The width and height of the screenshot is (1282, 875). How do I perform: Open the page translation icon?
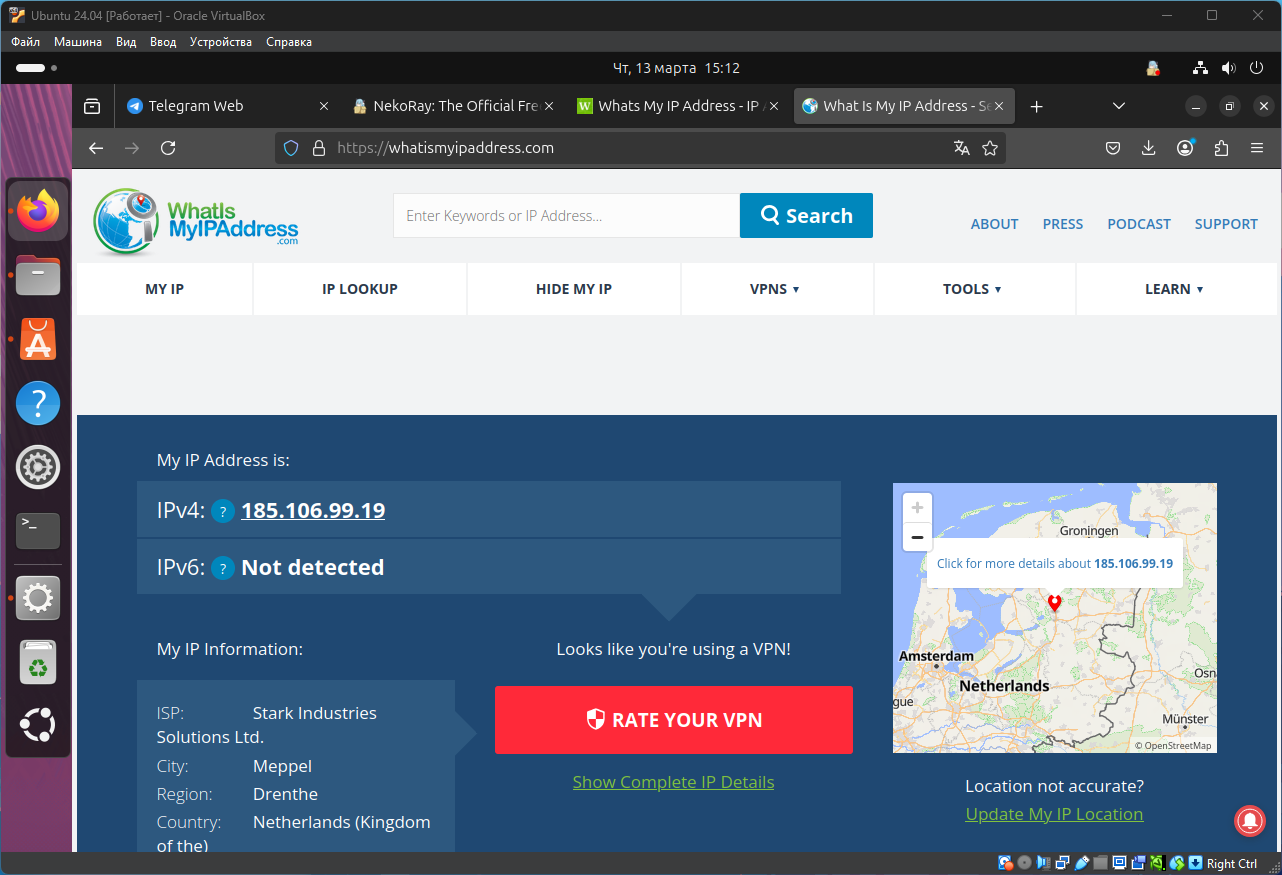tap(962, 148)
